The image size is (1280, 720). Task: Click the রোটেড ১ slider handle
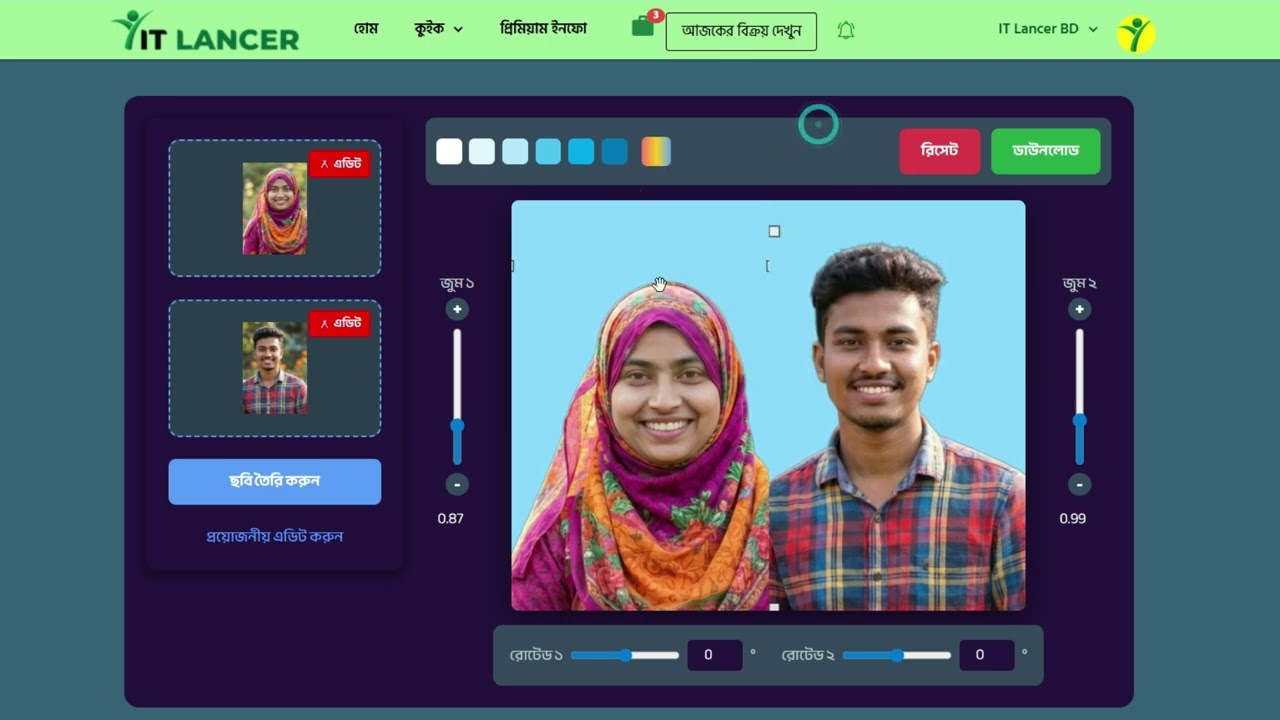point(625,655)
